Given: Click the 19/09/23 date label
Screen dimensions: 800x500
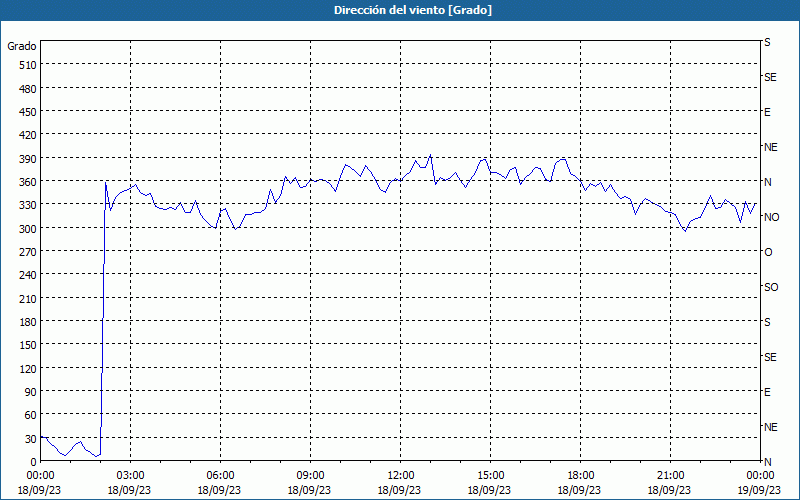Looking at the screenshot, I should [x=760, y=490].
